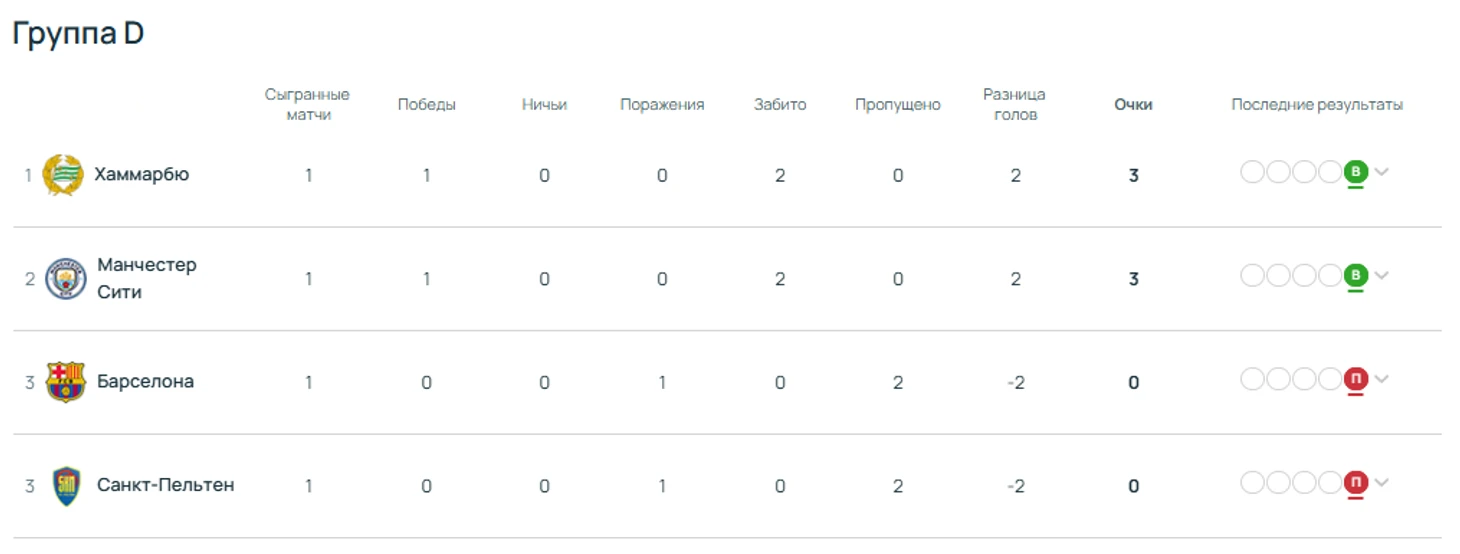
Task: Click the Разница голов column header
Action: (1014, 104)
